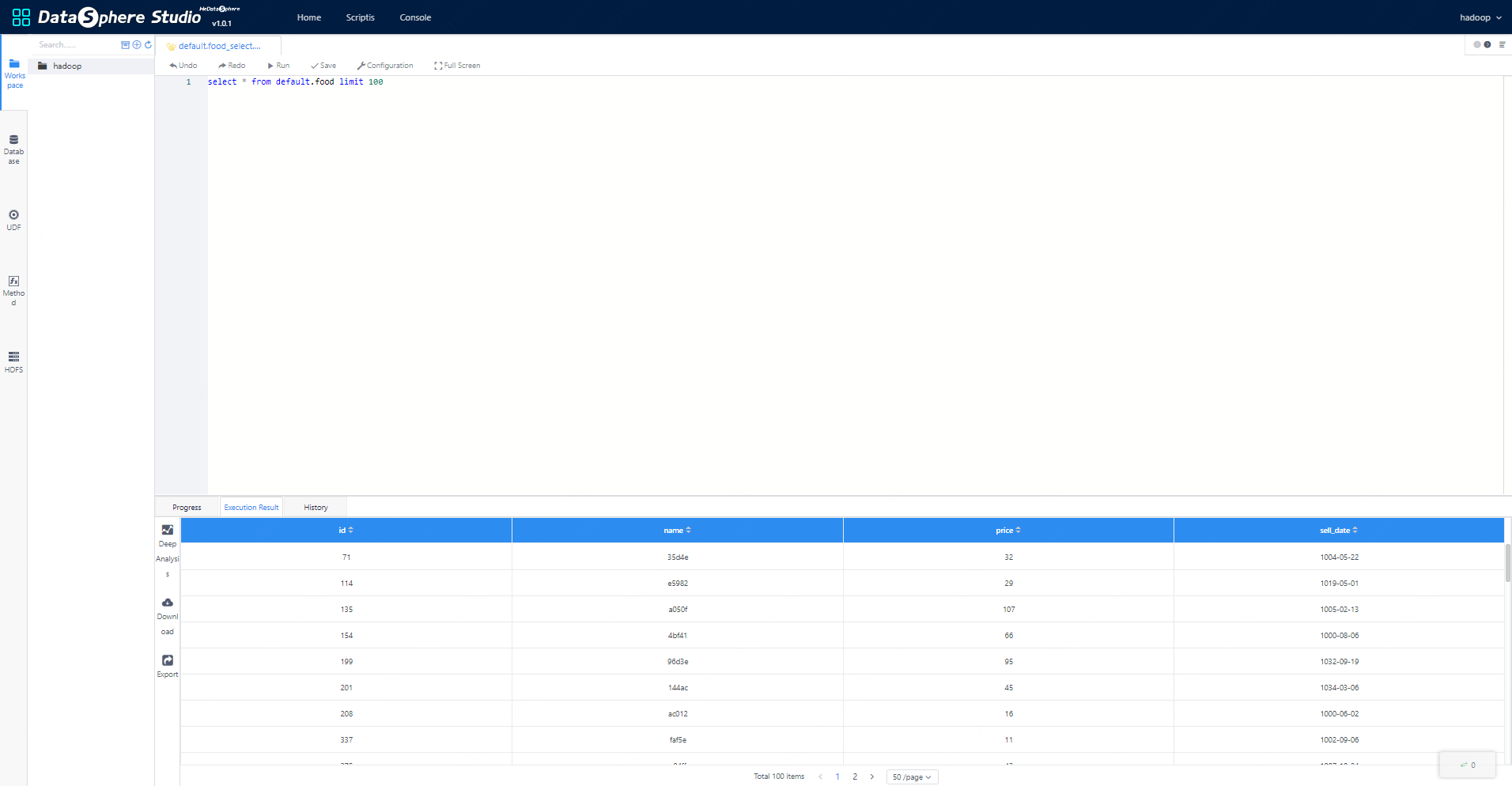Open the hadoop user dropdown

[x=1480, y=17]
